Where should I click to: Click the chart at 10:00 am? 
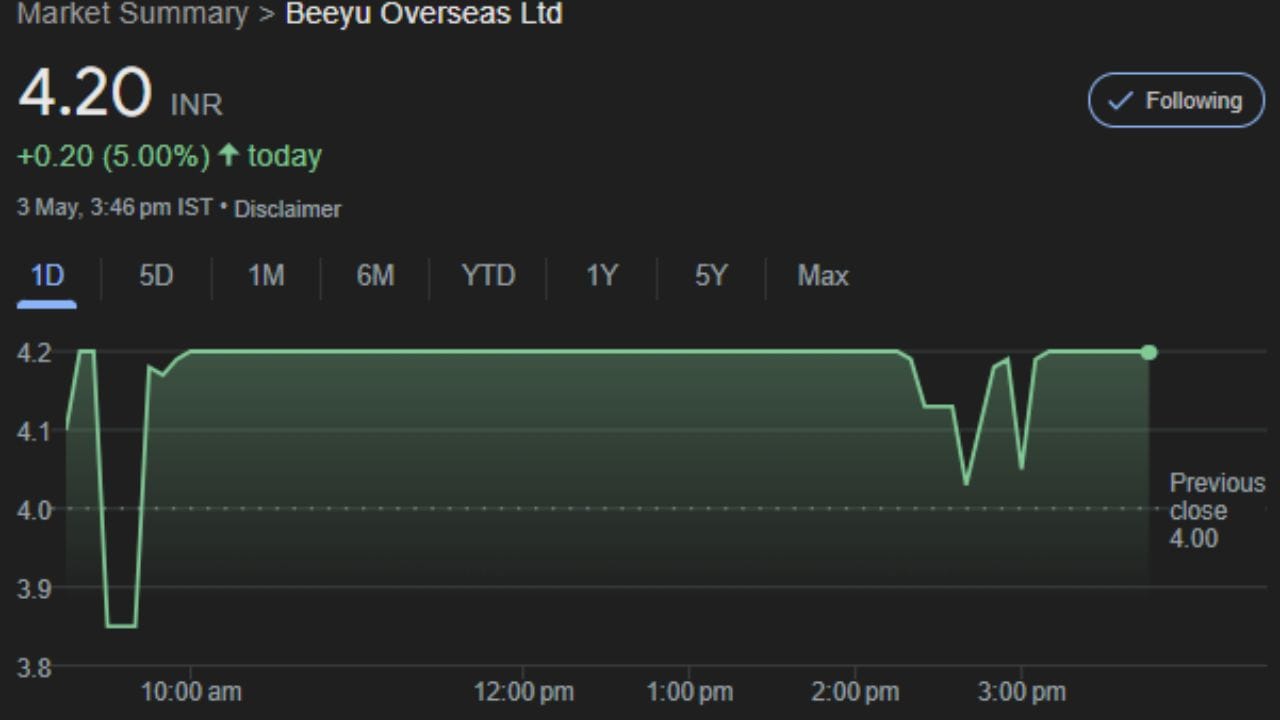[x=191, y=352]
